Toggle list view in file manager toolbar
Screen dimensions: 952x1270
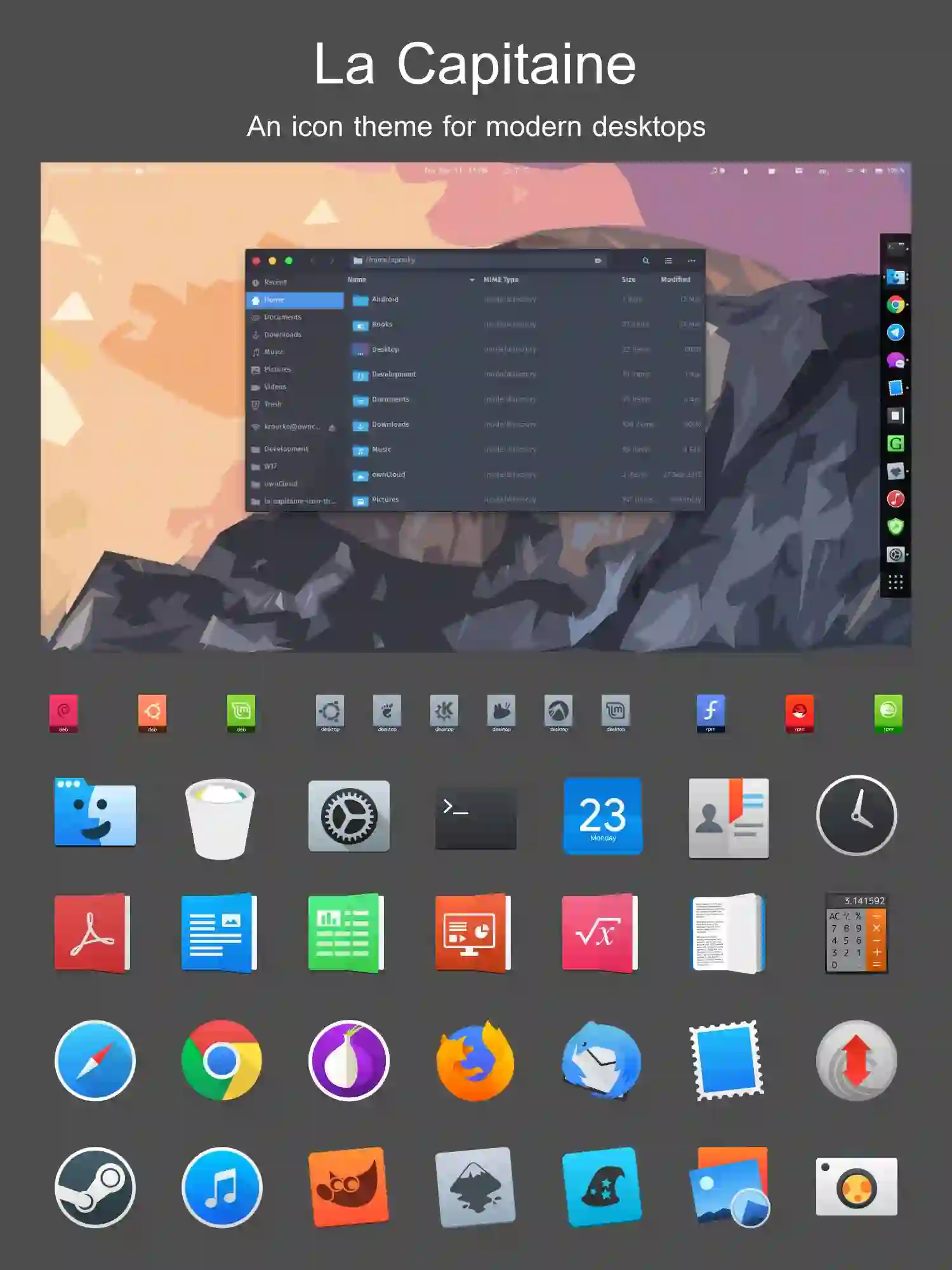(x=668, y=260)
